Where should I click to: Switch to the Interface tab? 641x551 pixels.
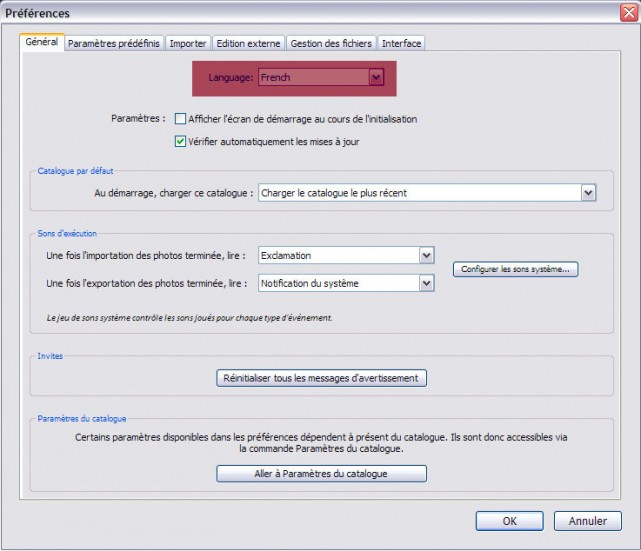tap(401, 43)
